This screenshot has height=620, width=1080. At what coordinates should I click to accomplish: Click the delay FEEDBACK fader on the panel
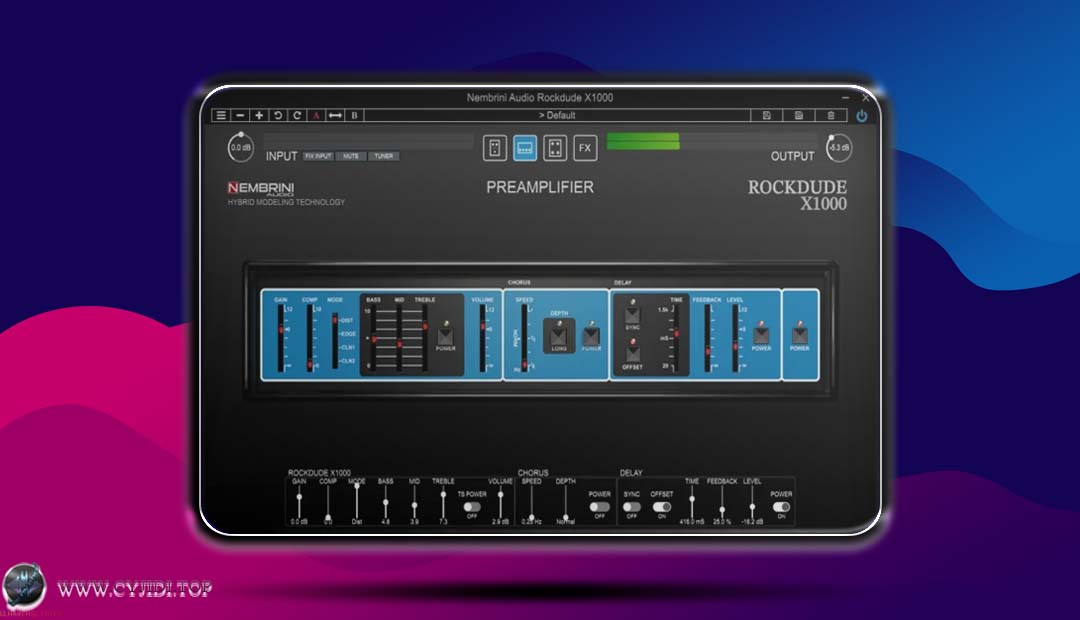coord(707,338)
